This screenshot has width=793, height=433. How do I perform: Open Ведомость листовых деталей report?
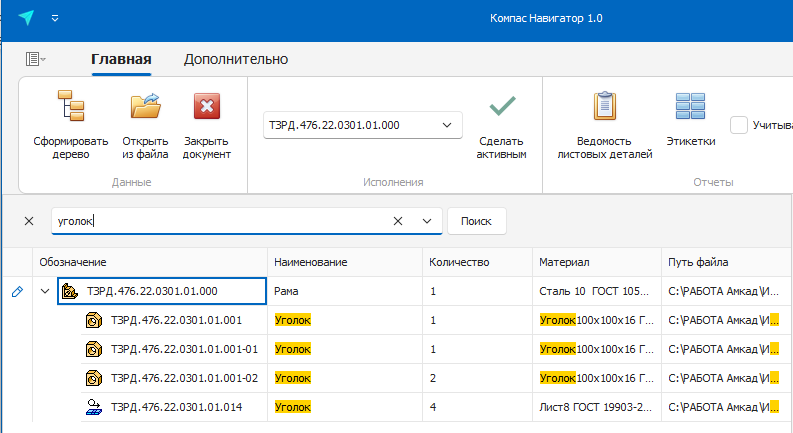click(x=604, y=106)
